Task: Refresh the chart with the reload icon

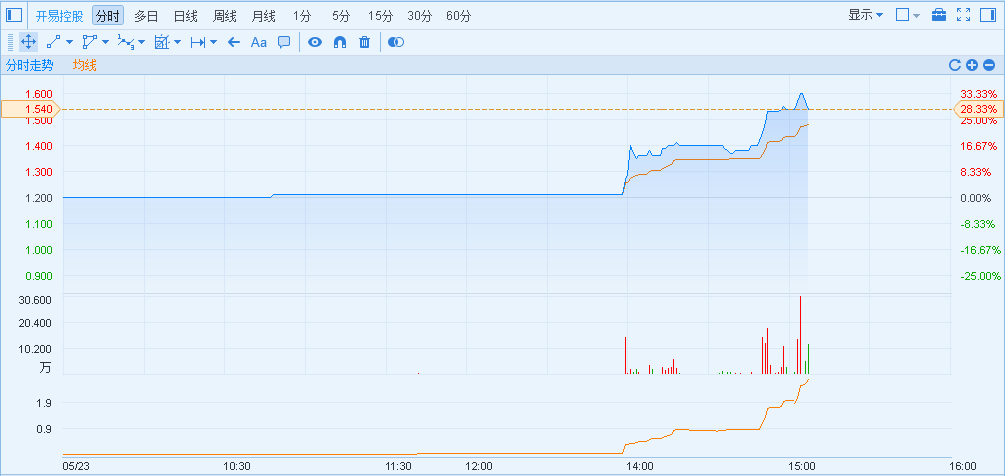Action: click(x=955, y=65)
